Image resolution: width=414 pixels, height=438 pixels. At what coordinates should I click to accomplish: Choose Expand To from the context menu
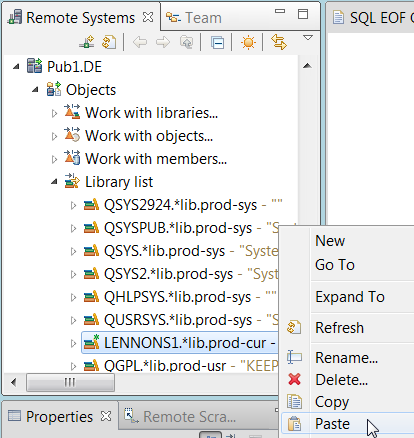click(x=347, y=297)
